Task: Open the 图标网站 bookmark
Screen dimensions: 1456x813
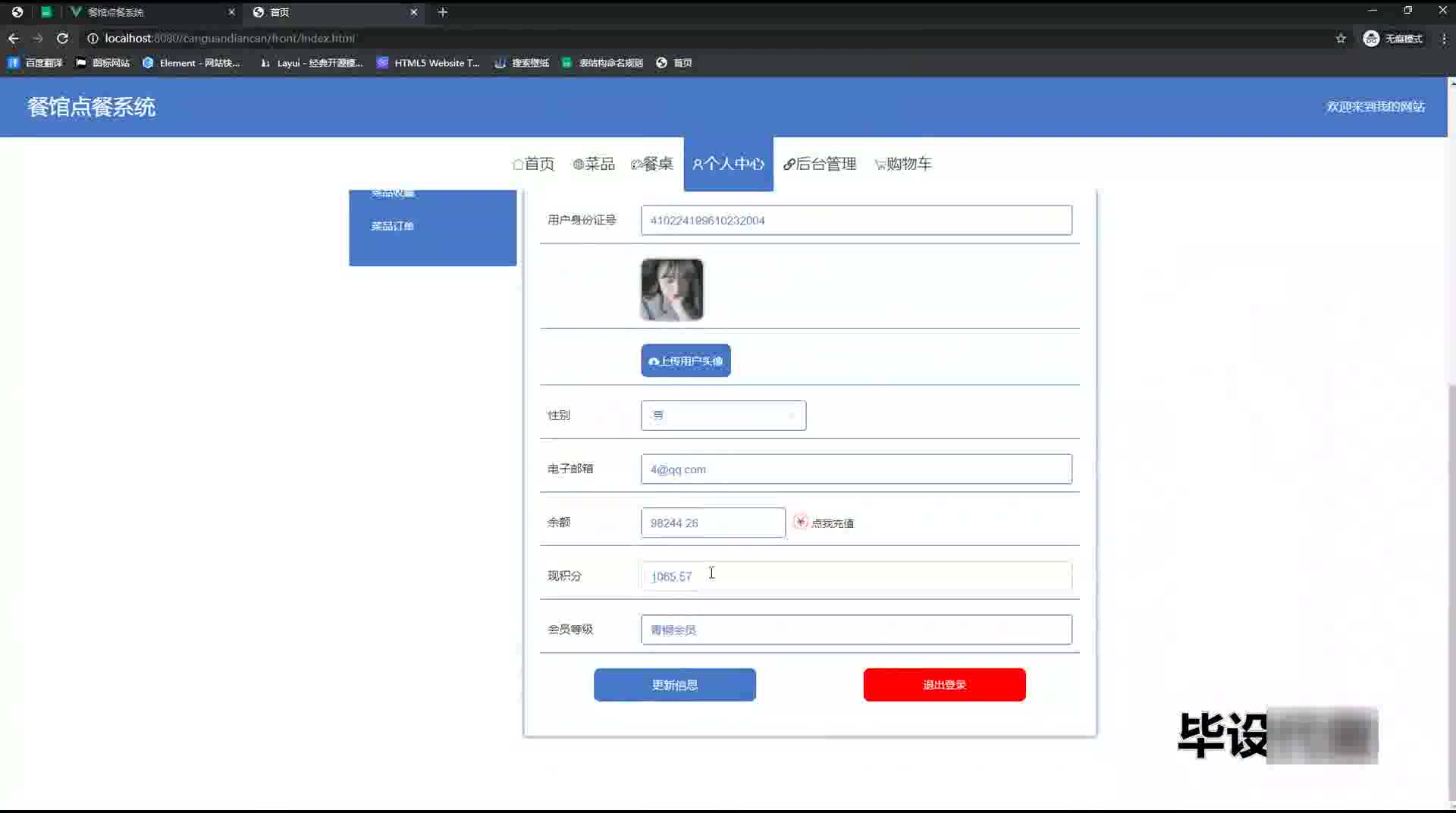Action: 102,63
